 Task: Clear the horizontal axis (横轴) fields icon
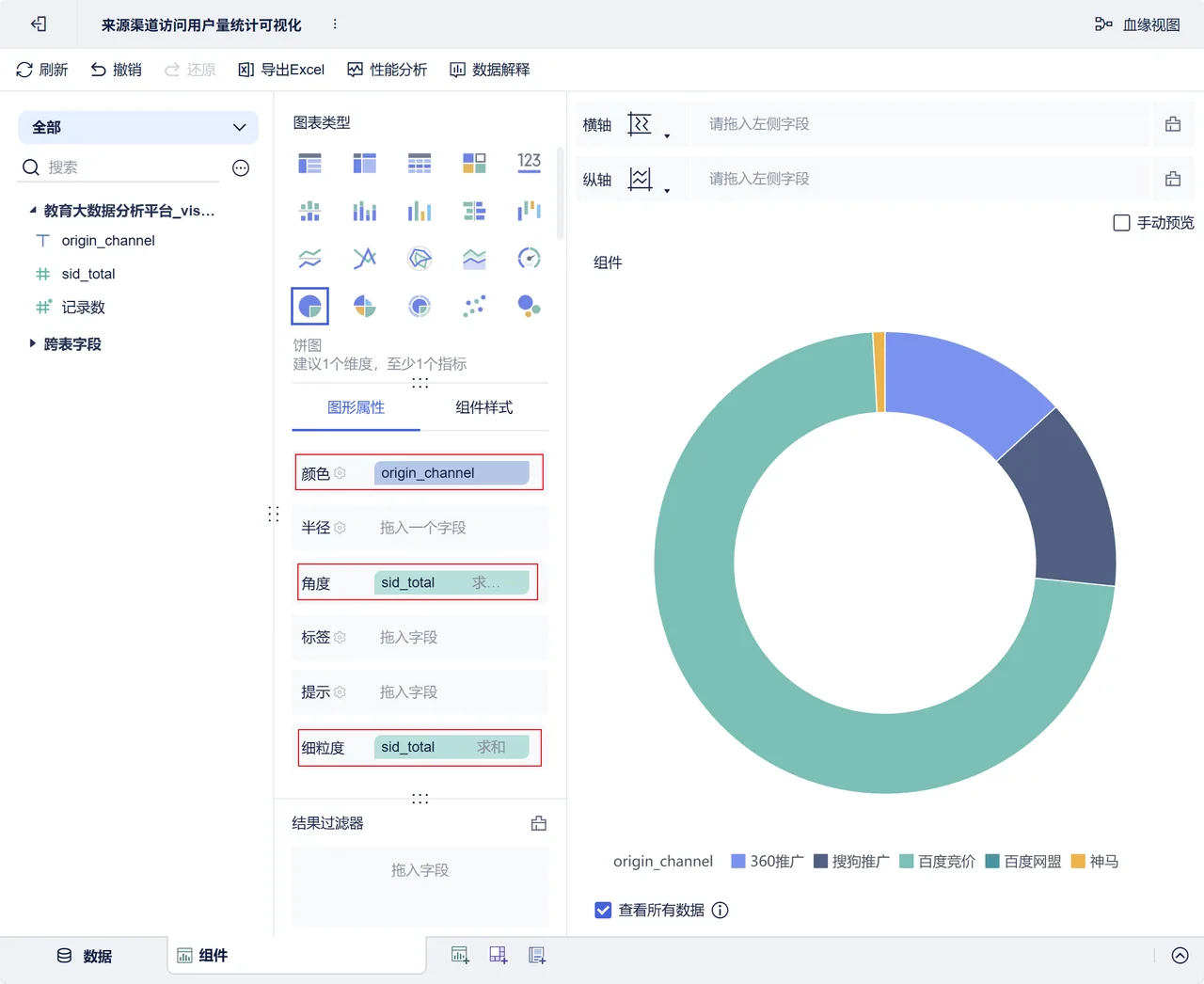point(1173,124)
